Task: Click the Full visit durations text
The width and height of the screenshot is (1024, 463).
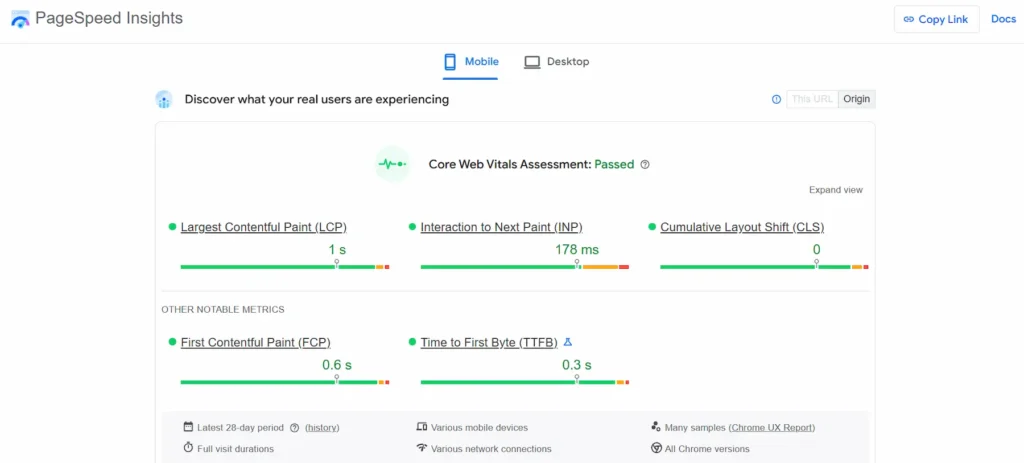Action: 236,449
